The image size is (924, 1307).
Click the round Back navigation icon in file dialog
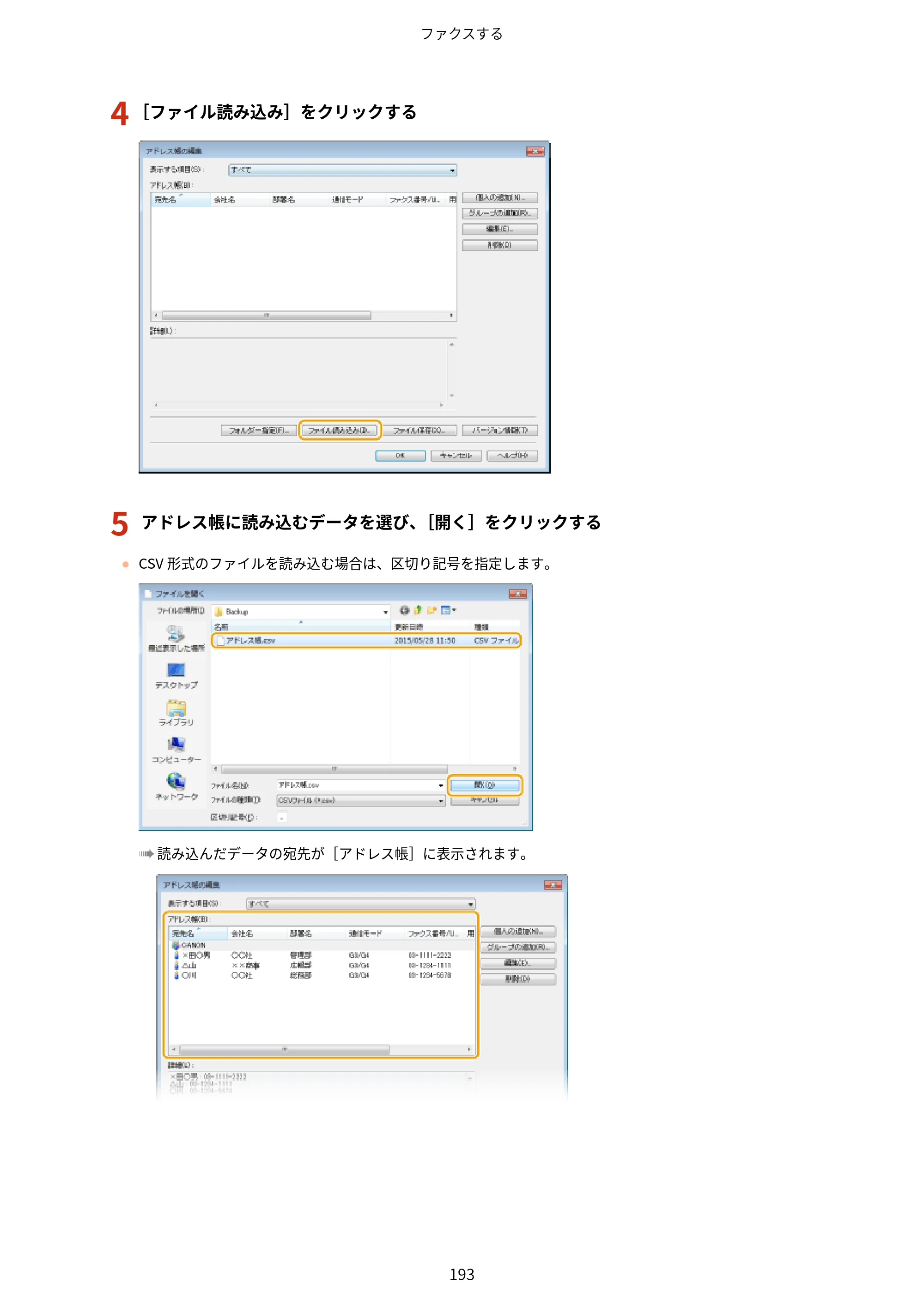pyautogui.click(x=404, y=610)
